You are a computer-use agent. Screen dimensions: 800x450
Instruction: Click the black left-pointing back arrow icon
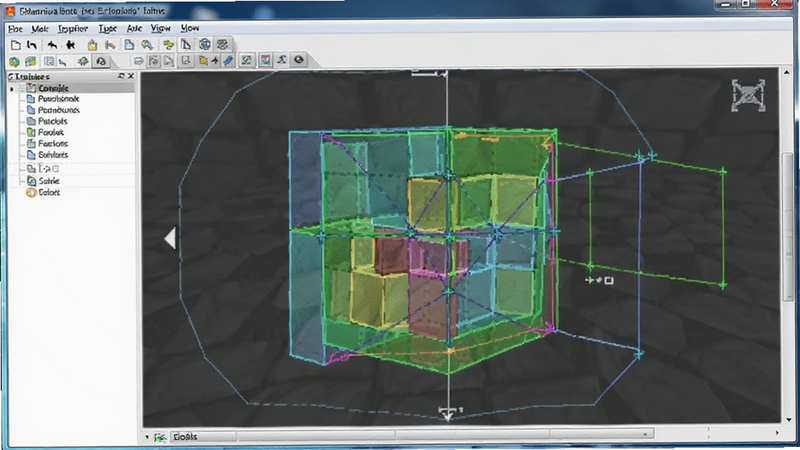pos(52,45)
